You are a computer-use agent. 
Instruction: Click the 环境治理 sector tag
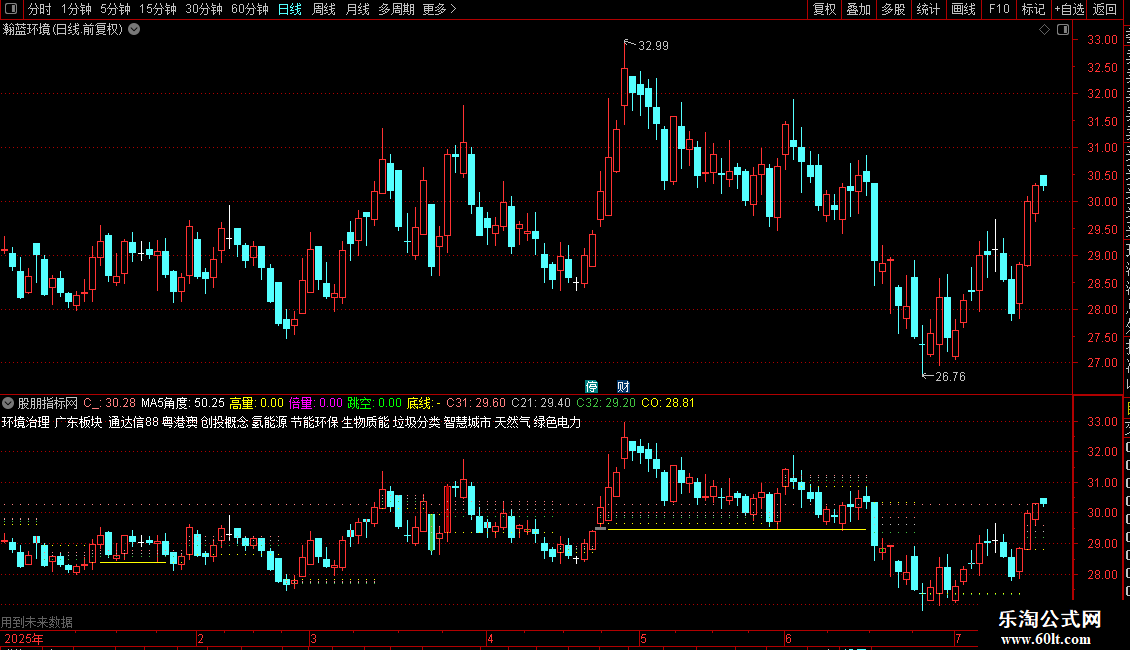point(26,422)
